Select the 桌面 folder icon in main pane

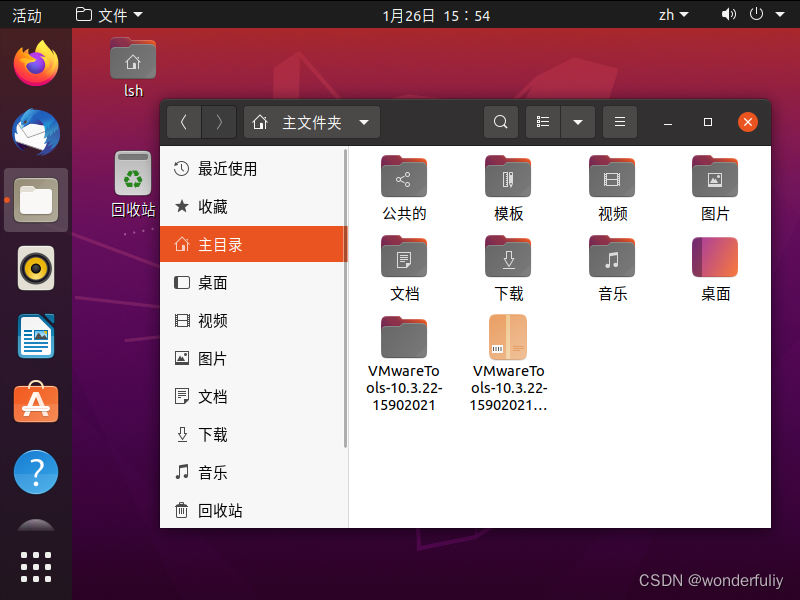click(715, 257)
